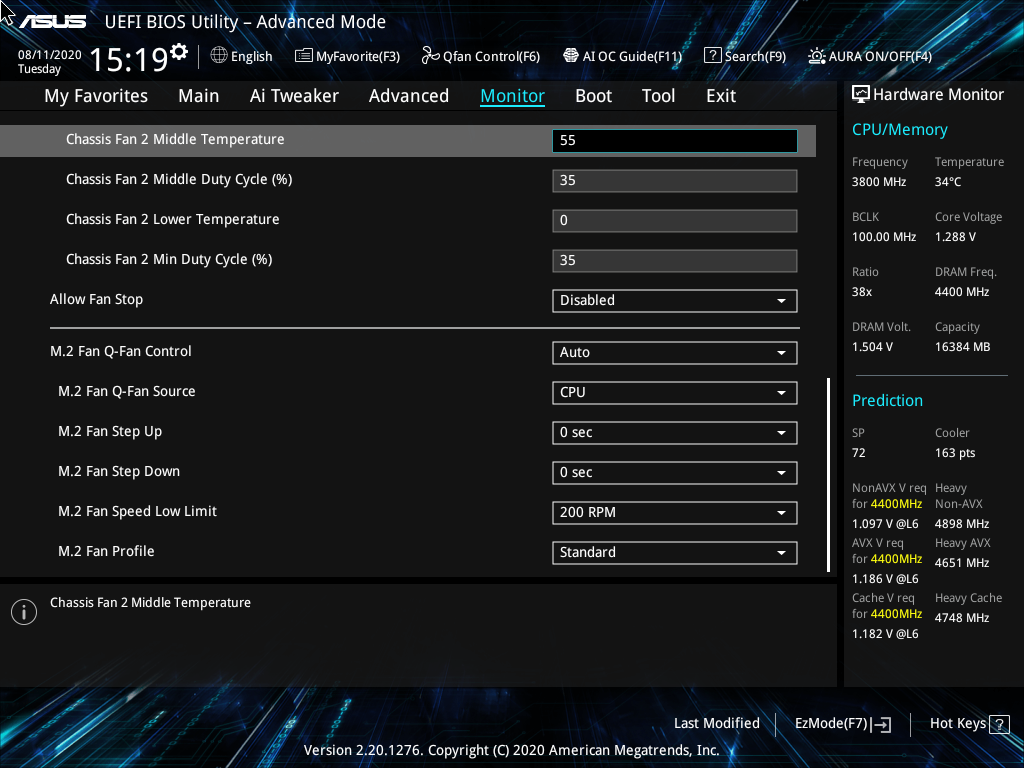Switch to EzMode
The width and height of the screenshot is (1024, 768).
pos(841,723)
